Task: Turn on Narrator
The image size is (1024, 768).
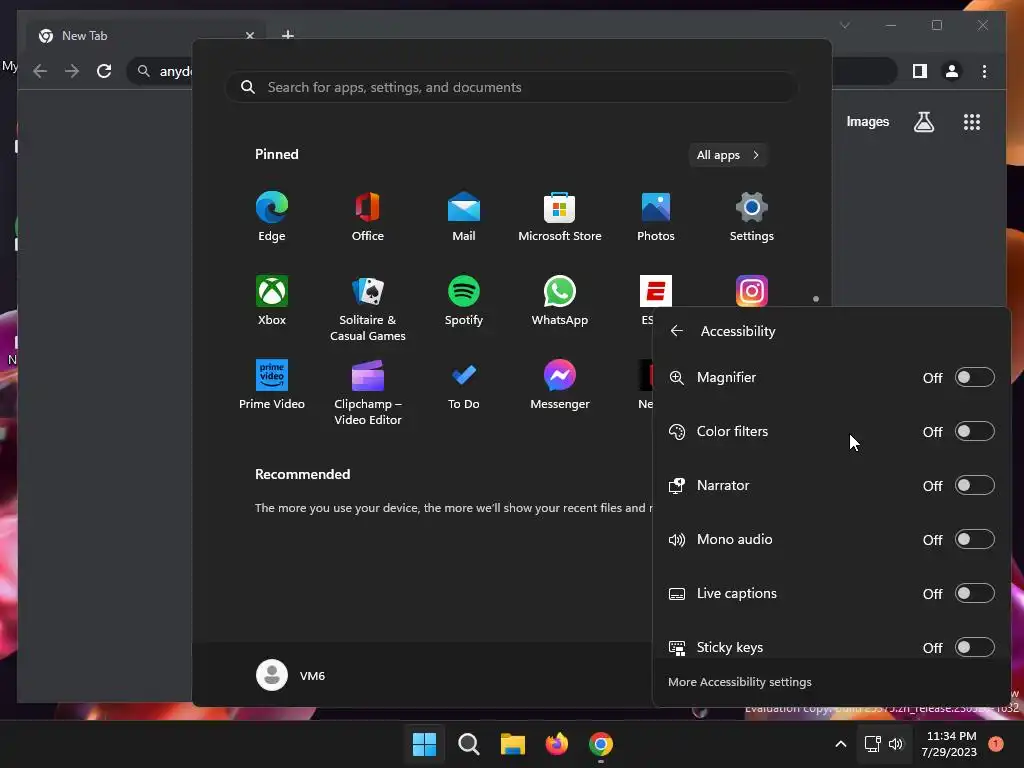Action: pos(974,485)
